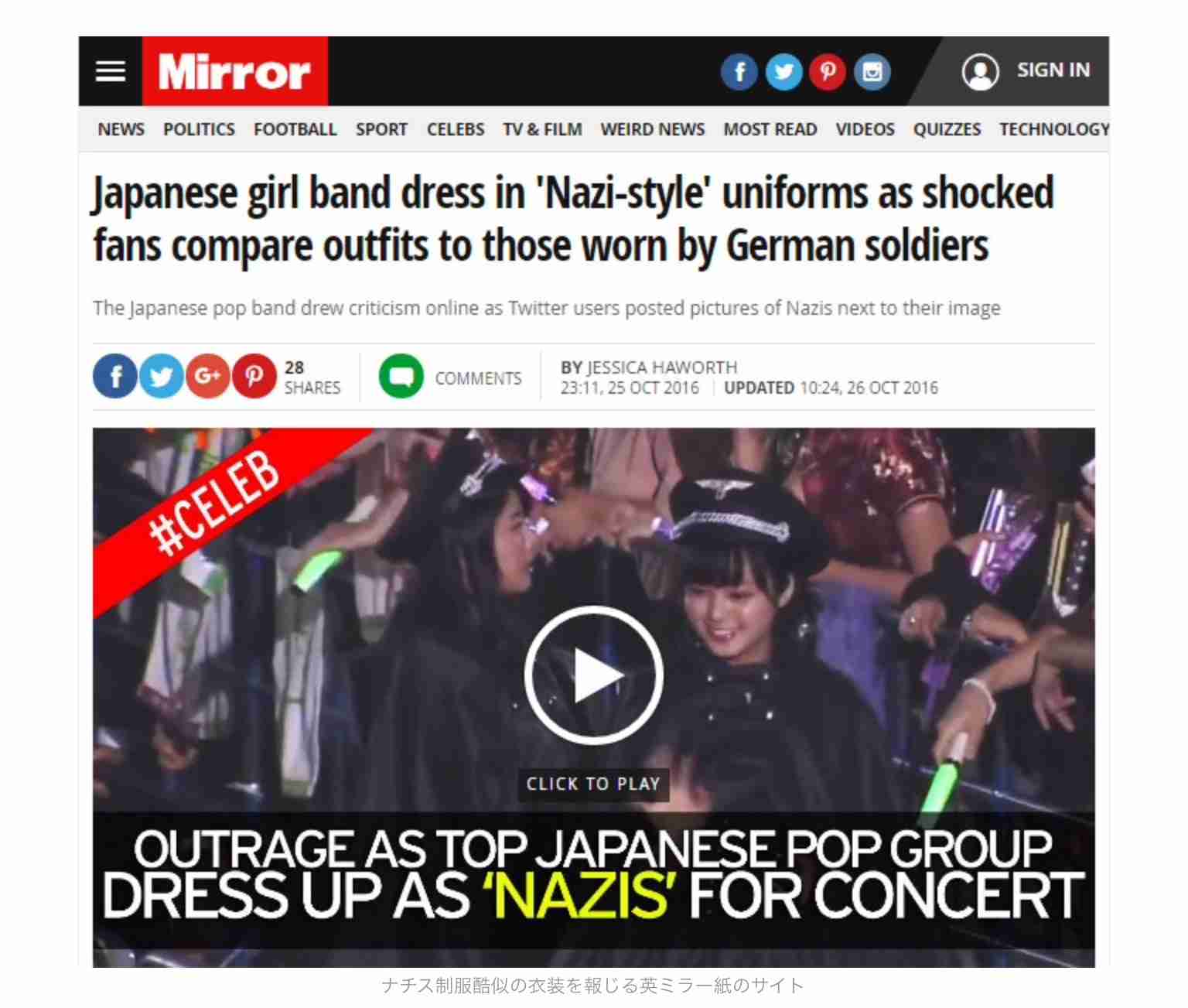
Task: Play the video with the play button
Action: (x=593, y=675)
